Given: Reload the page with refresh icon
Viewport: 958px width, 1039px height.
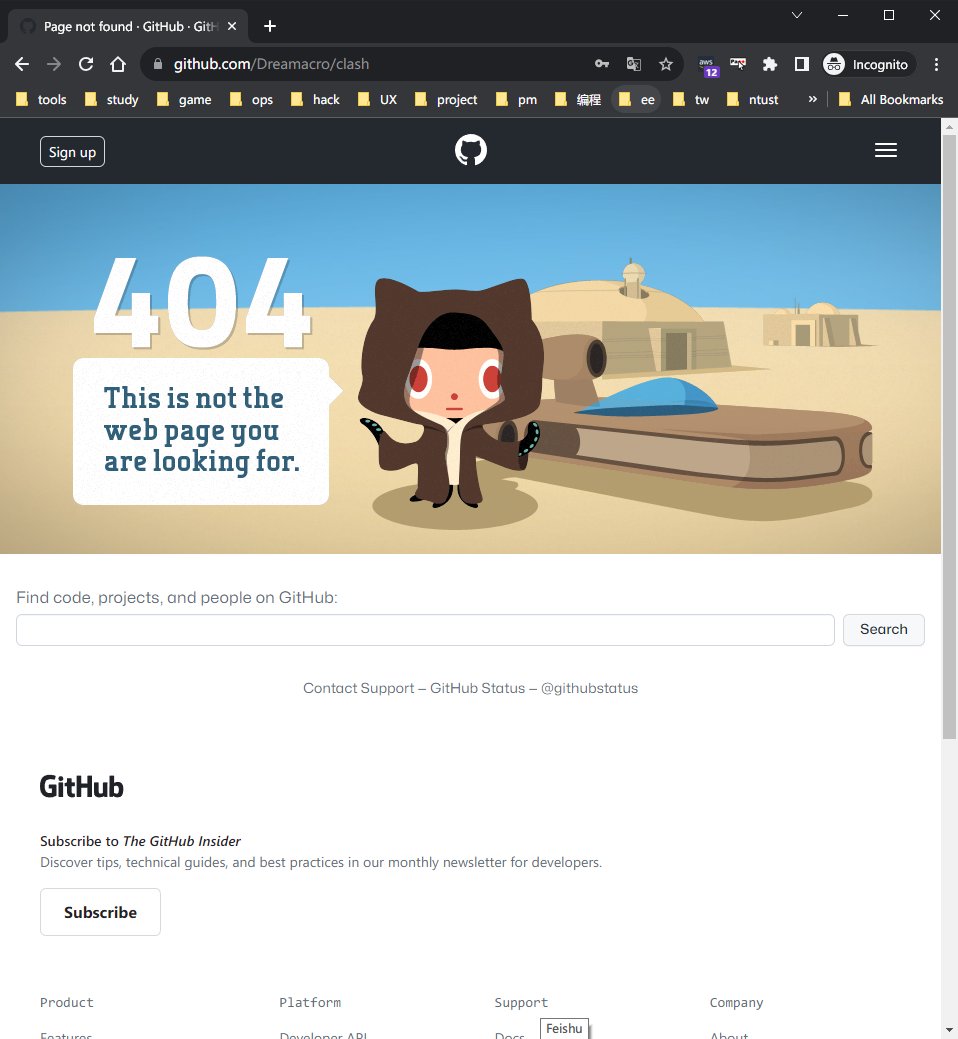Looking at the screenshot, I should tap(86, 64).
